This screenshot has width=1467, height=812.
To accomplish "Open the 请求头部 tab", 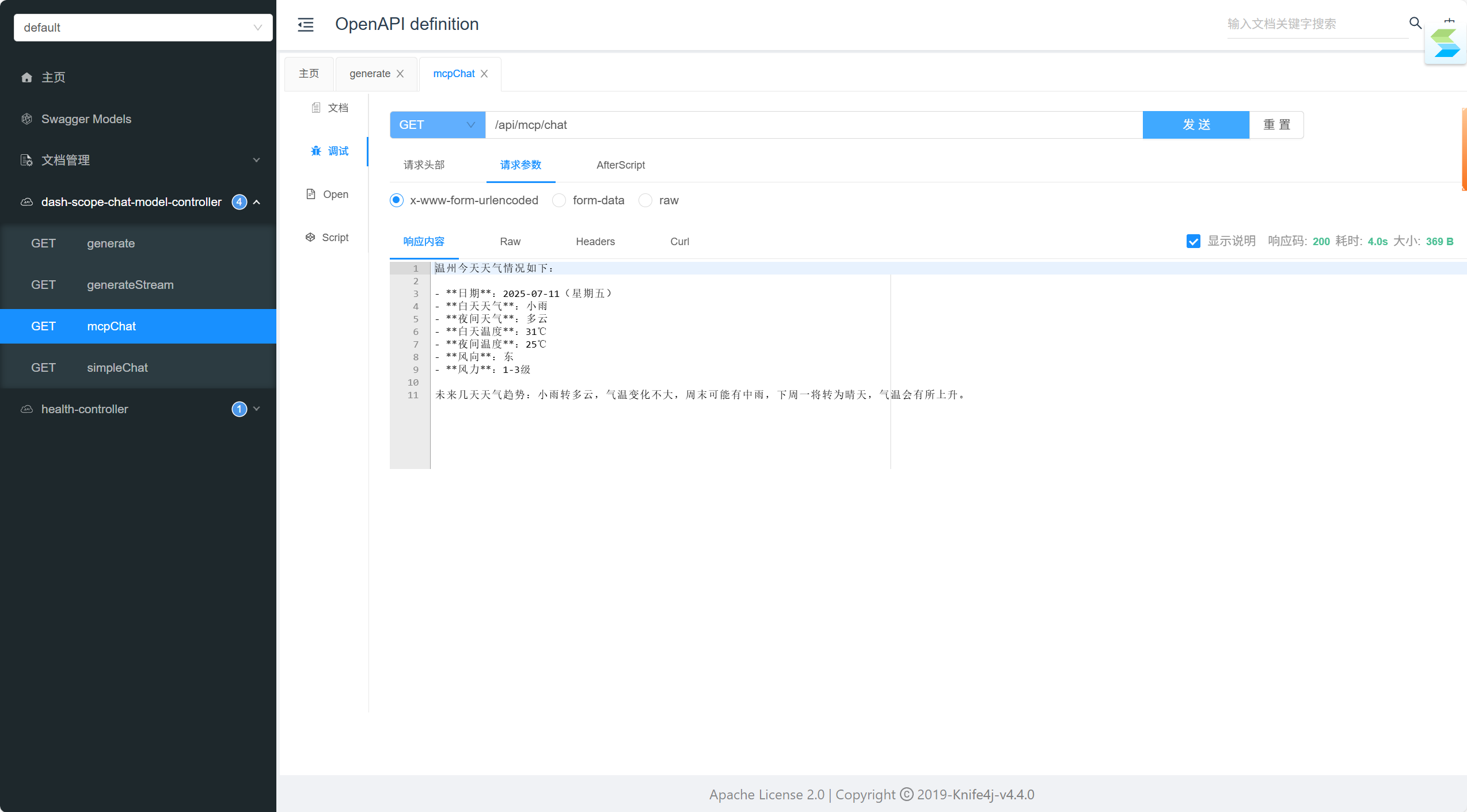I will (424, 165).
